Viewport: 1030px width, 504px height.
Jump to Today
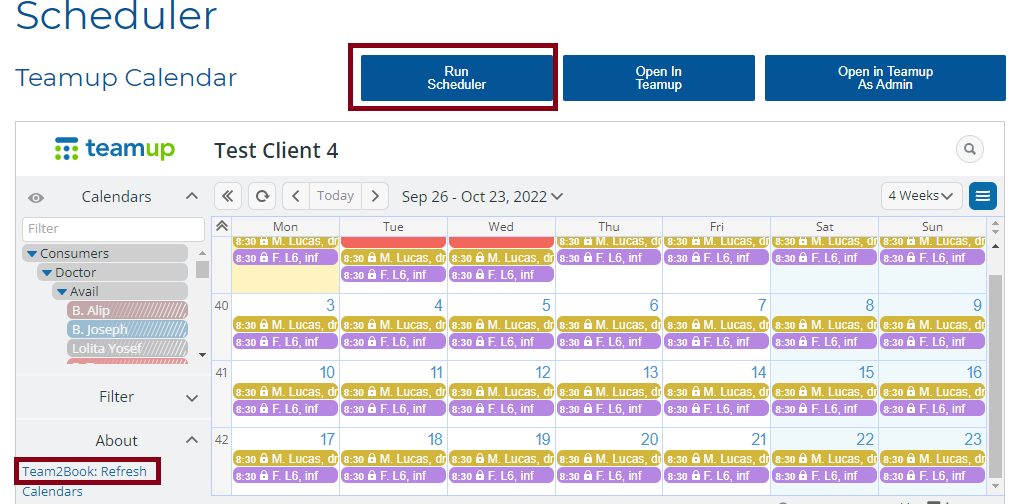point(336,196)
